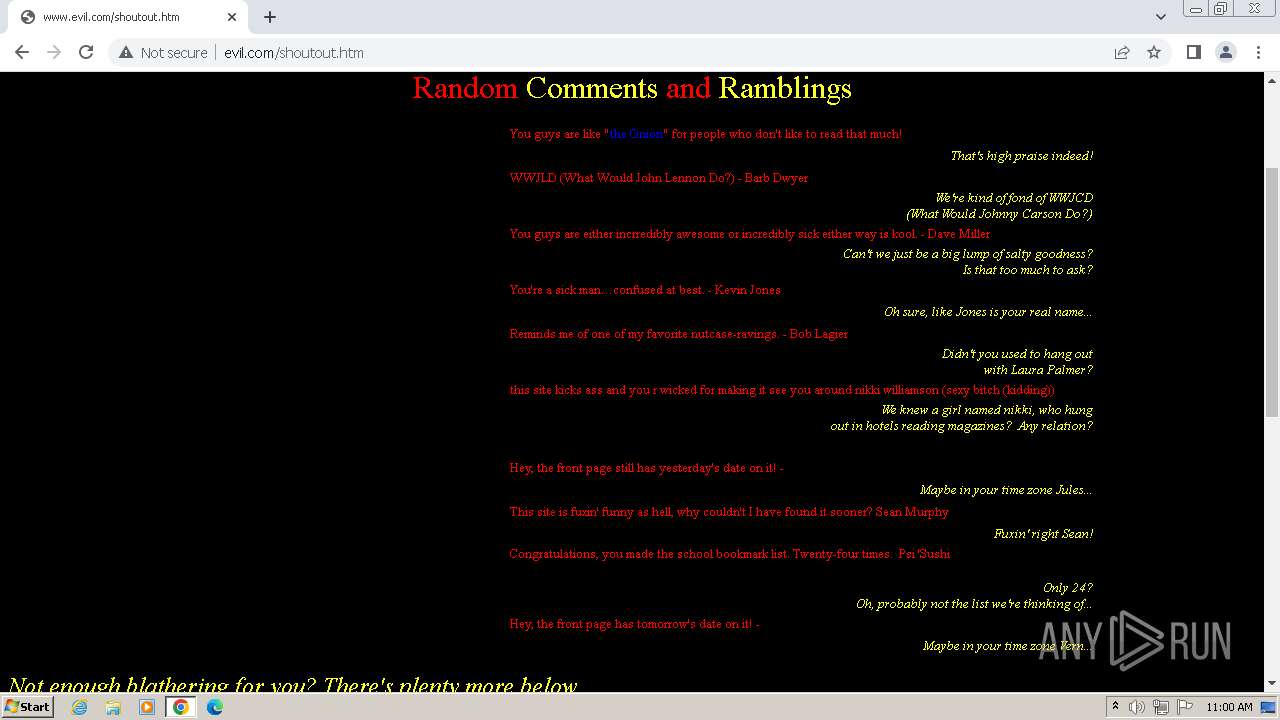
Task: Click the Sean Murphy comment
Action: tap(729, 512)
